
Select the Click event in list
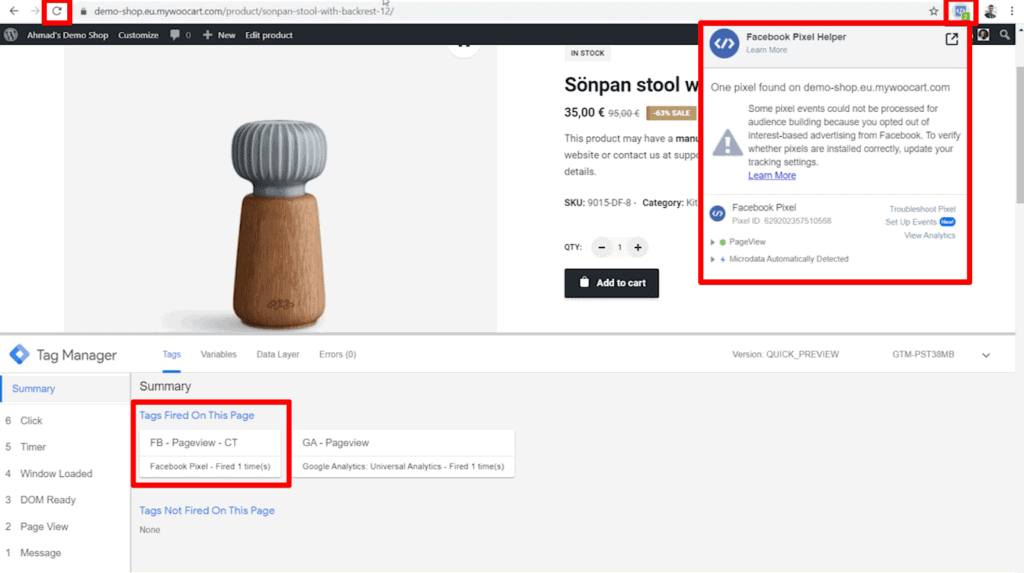point(31,421)
